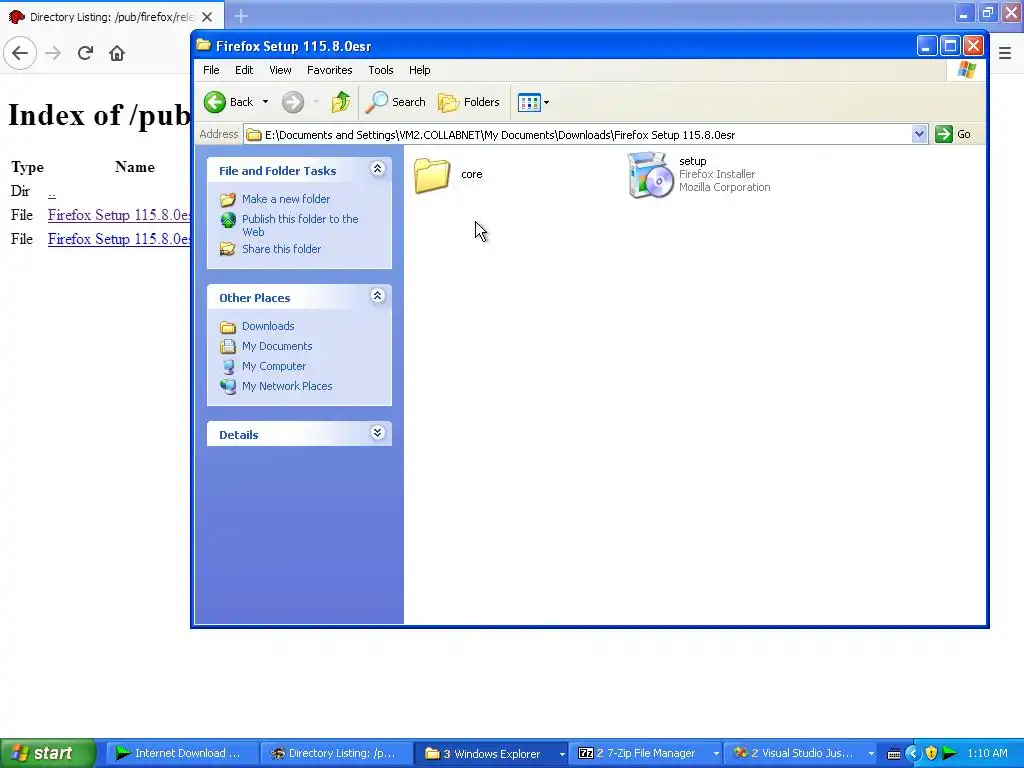Expand hidden tray icons arrow
Image resolution: width=1024 pixels, height=768 pixels.
[x=913, y=753]
